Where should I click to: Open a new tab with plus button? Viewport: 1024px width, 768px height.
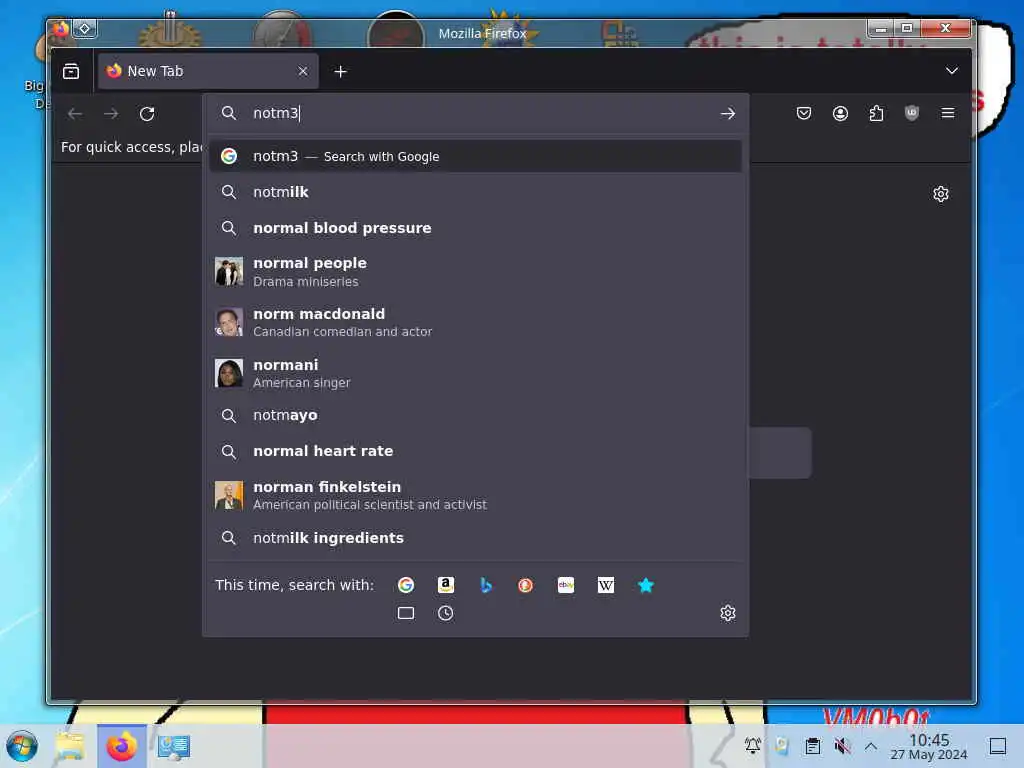click(340, 71)
